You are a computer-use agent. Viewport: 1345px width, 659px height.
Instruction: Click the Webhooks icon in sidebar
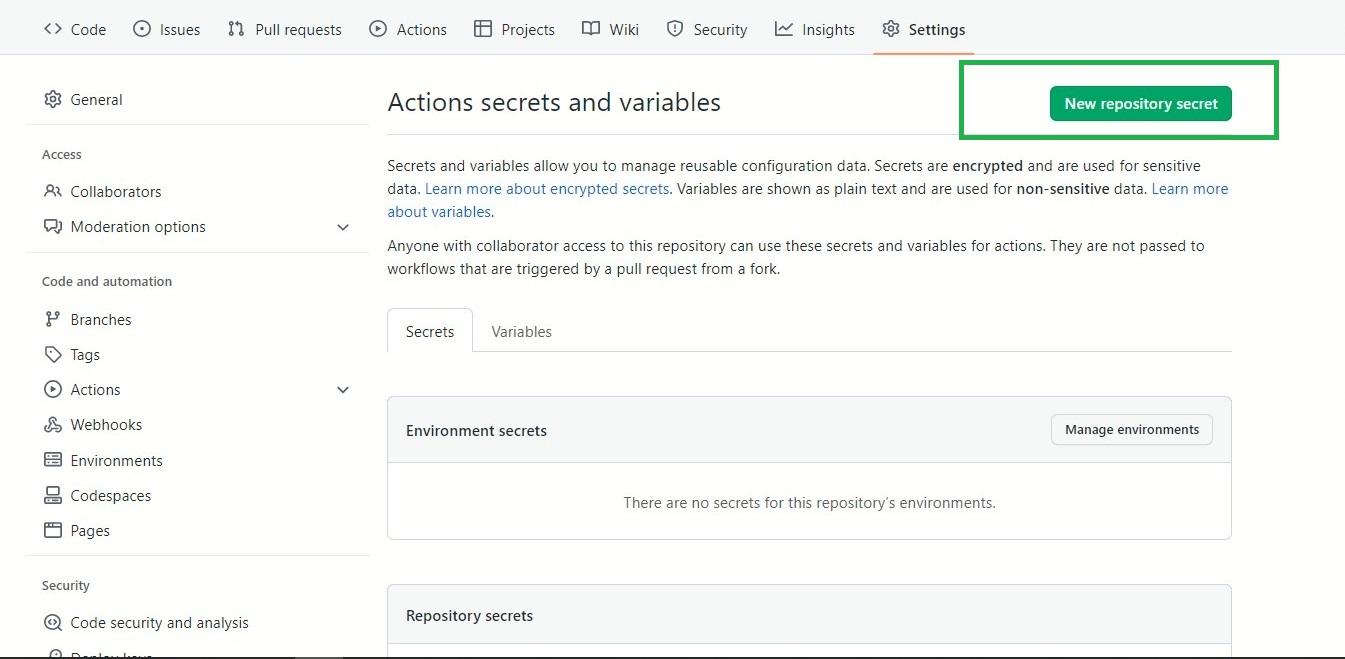pos(53,425)
